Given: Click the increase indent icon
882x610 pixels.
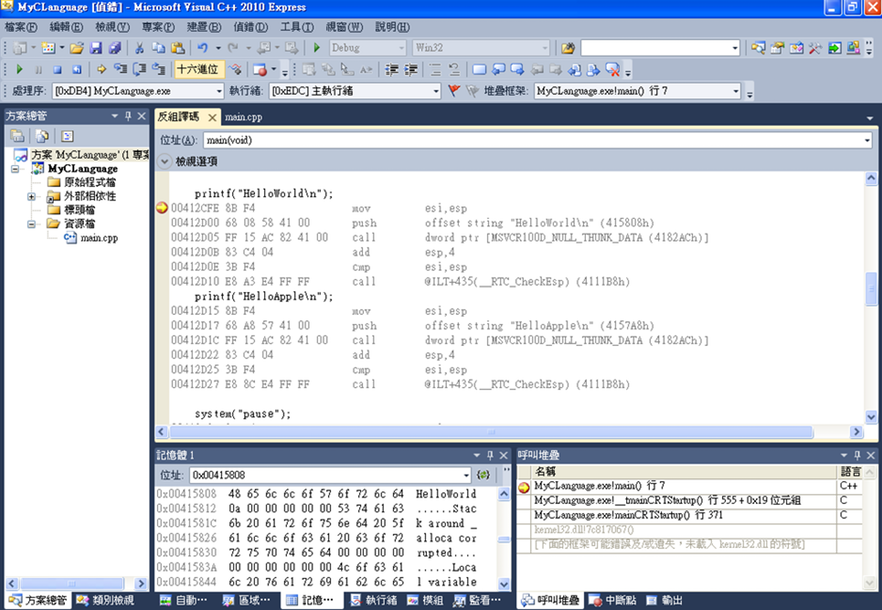Looking at the screenshot, I should click(411, 69).
